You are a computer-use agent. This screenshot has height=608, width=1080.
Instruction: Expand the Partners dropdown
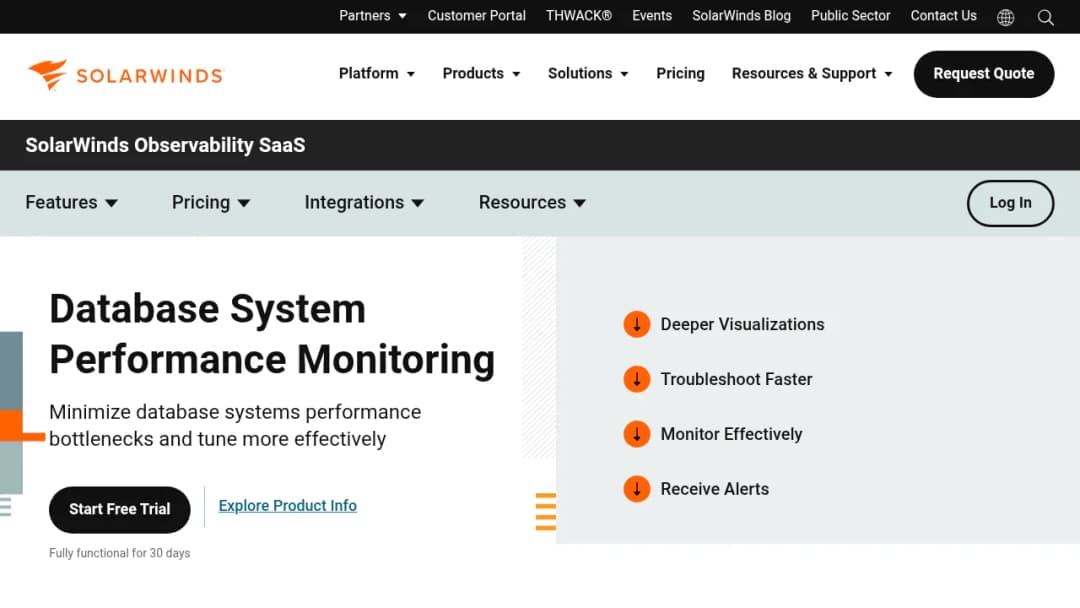[373, 16]
